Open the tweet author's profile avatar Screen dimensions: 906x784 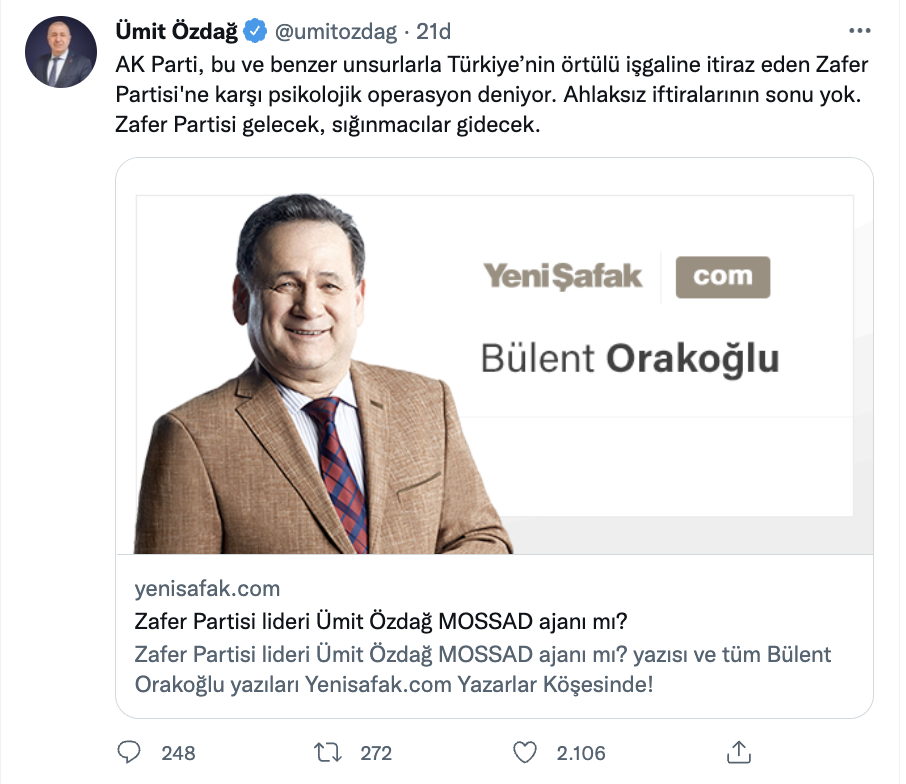tap(60, 52)
